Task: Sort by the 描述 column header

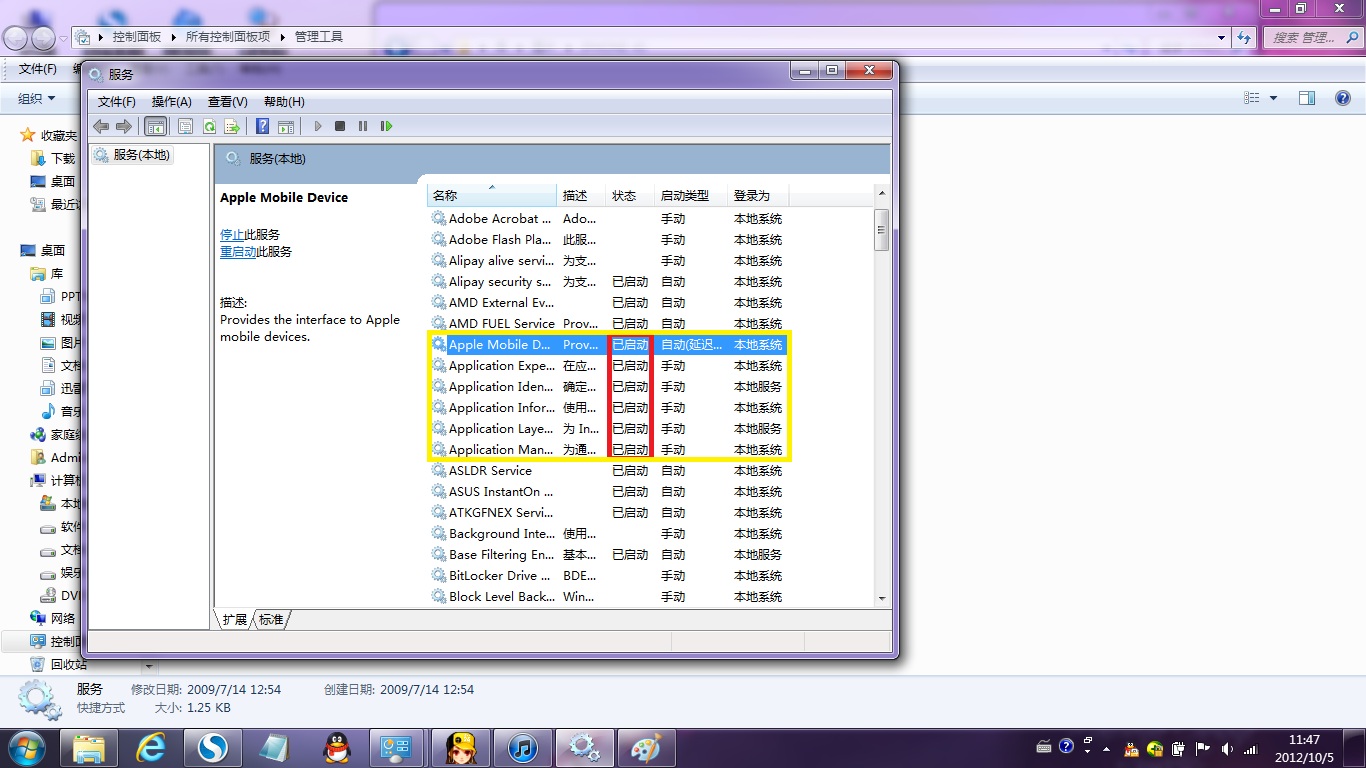Action: (581, 195)
